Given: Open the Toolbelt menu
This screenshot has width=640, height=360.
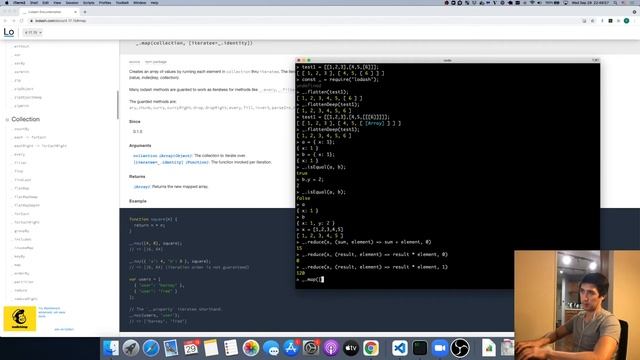Looking at the screenshot, I should pos(122,2).
